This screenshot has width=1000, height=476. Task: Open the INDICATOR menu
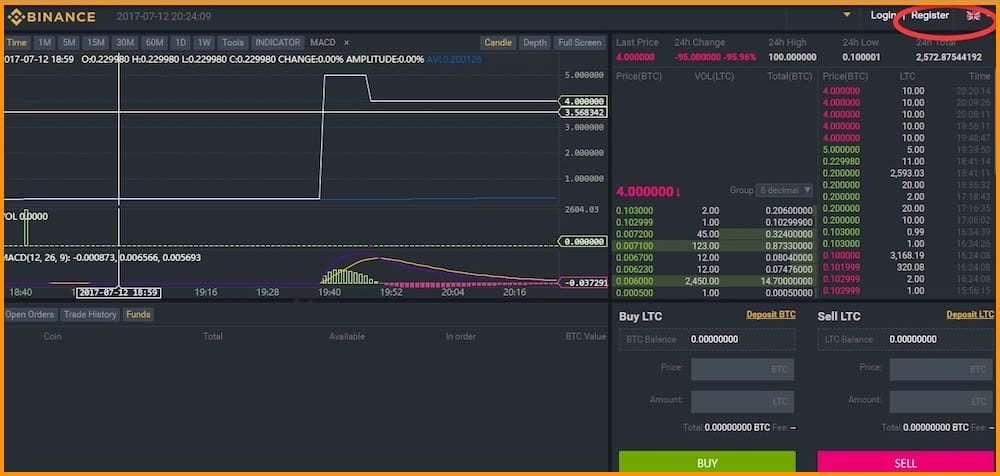(277, 43)
